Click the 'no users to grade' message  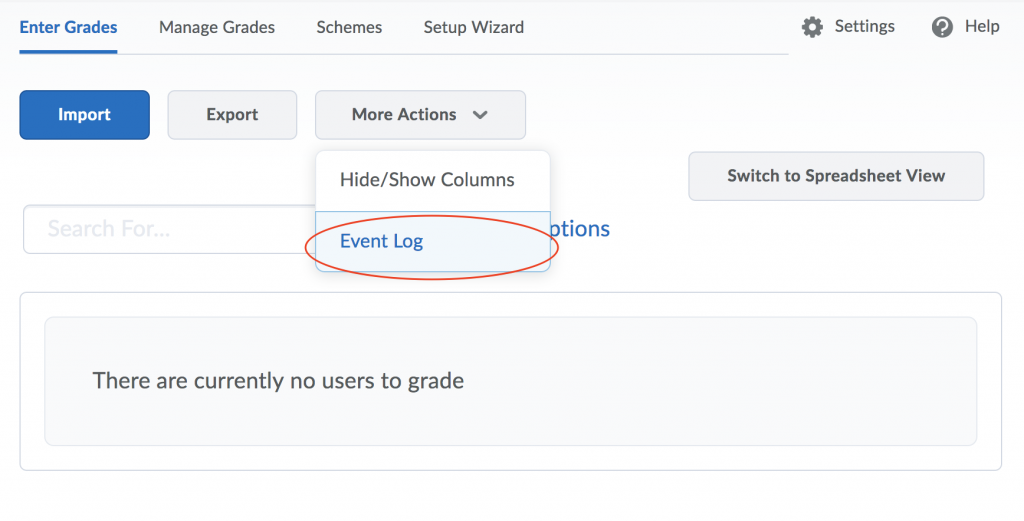pos(278,381)
